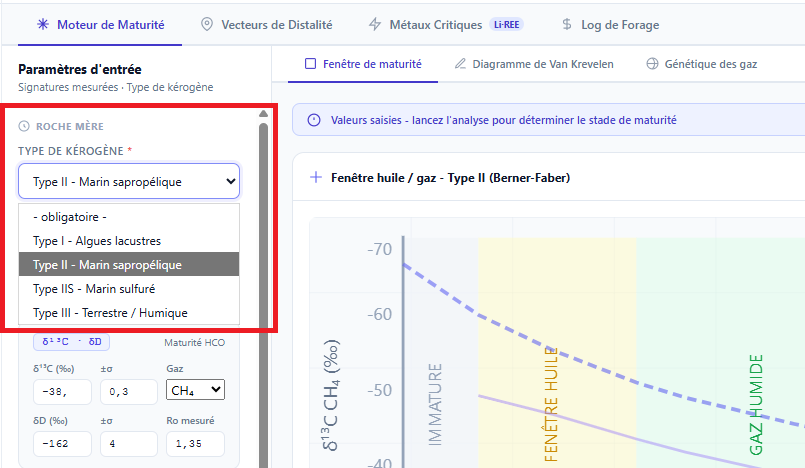
Task: Open the Métaux Critiques tab
Action: [x=446, y=25]
